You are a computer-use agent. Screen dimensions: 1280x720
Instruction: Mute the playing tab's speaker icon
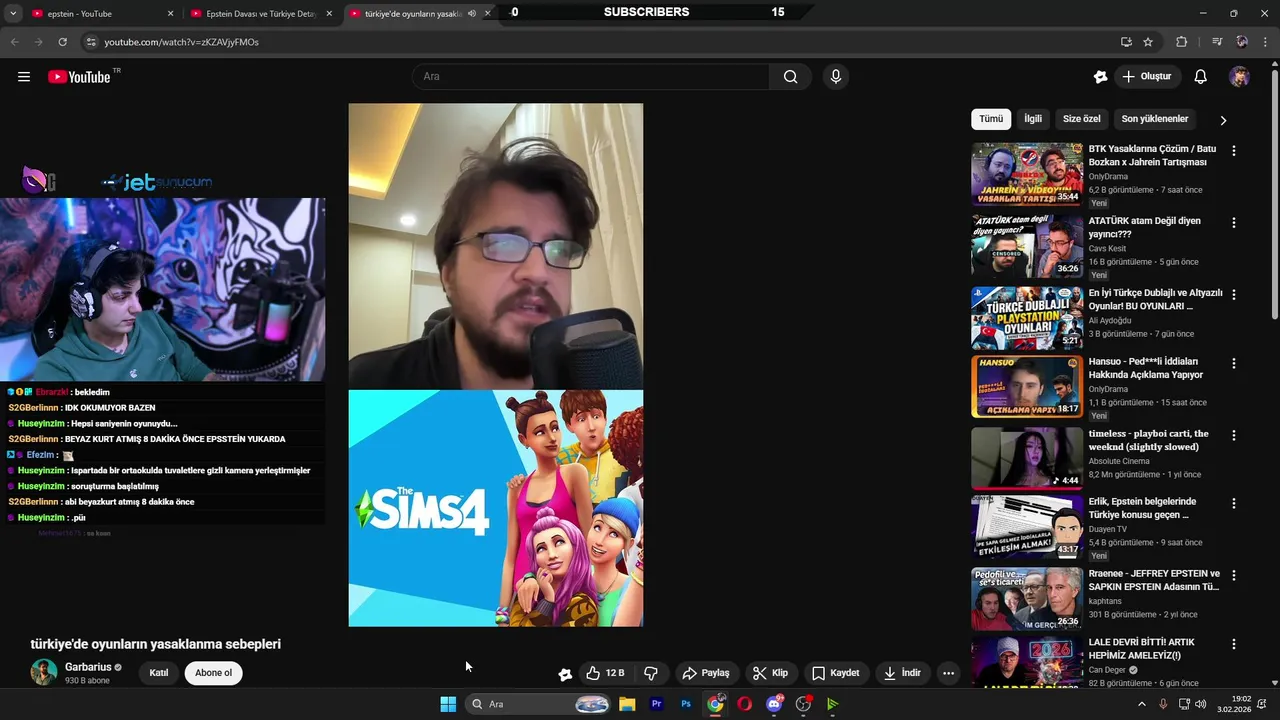472,14
